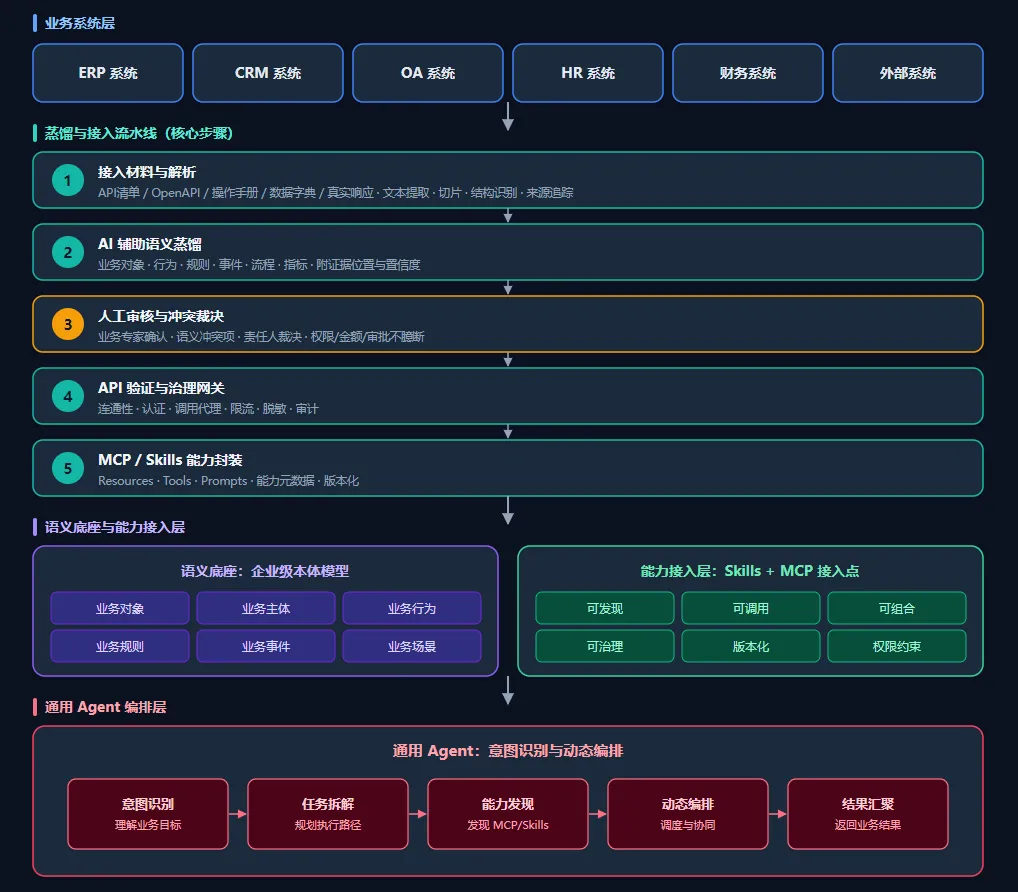Click the green number 2 step badge
1018x892 pixels.
(x=68, y=253)
